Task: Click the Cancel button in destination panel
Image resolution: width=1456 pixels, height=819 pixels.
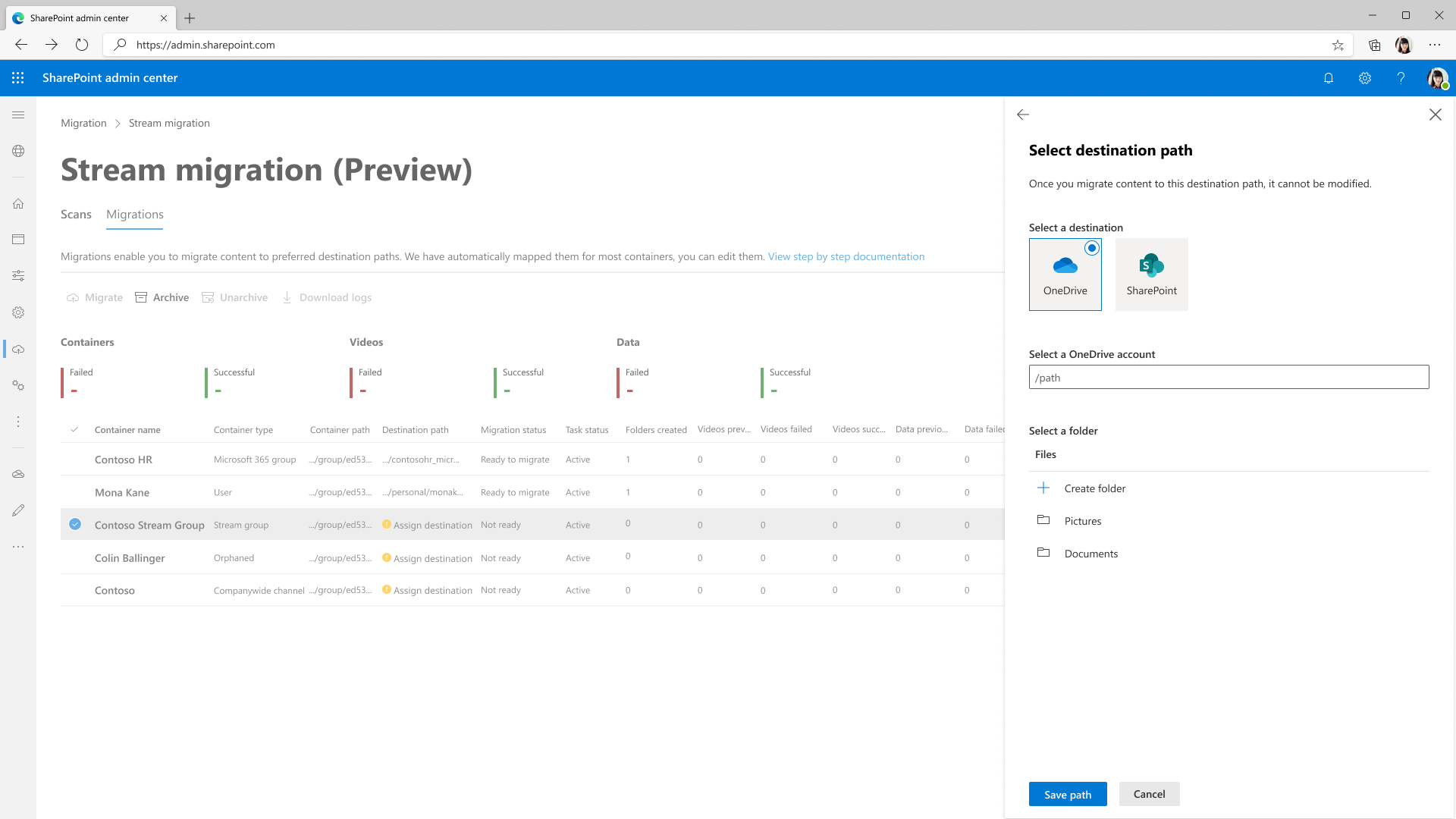Action: [x=1149, y=793]
